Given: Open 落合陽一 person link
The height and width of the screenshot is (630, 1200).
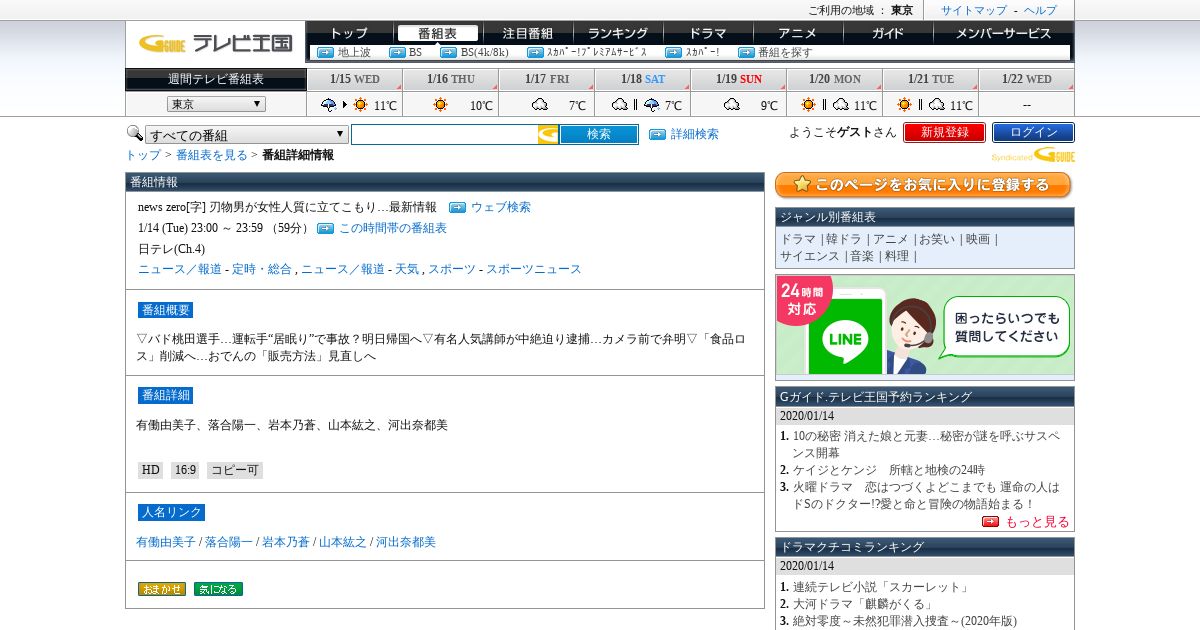Looking at the screenshot, I should click(x=229, y=542).
